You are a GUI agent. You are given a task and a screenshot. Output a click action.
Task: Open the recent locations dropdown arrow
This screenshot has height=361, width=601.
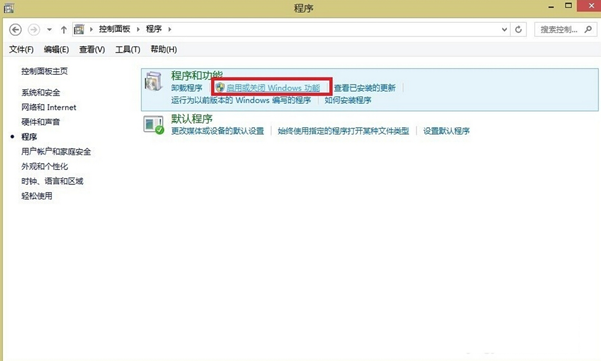point(49,30)
